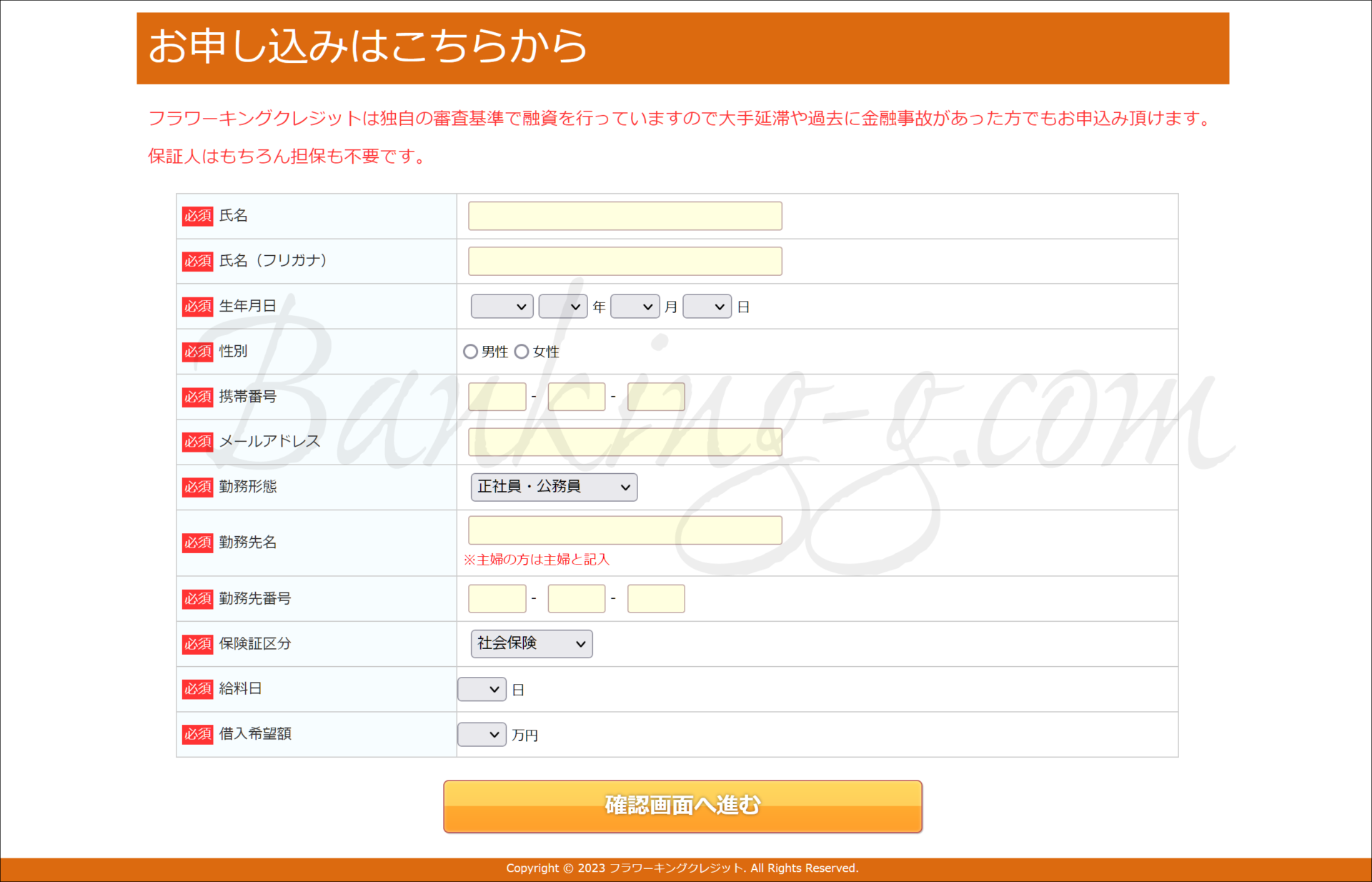
Task: Expand the 勤務形態 employment type dropdown
Action: [554, 487]
